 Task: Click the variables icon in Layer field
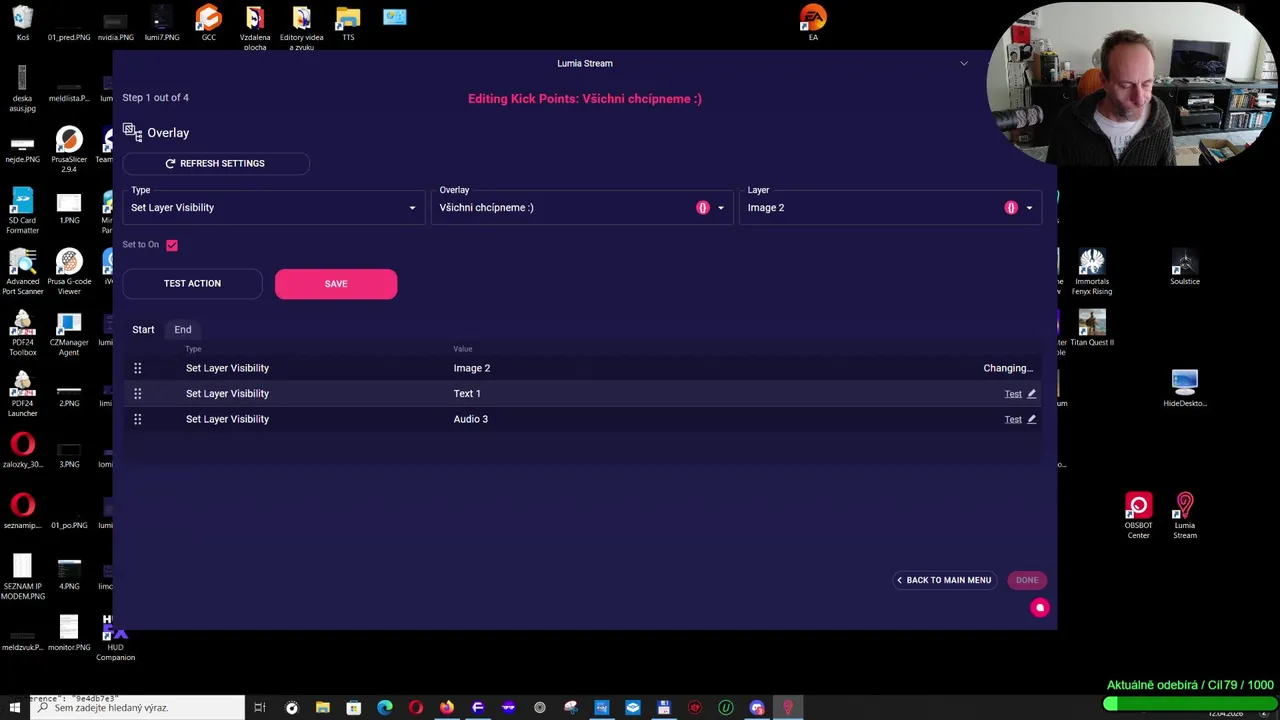pyautogui.click(x=1011, y=208)
